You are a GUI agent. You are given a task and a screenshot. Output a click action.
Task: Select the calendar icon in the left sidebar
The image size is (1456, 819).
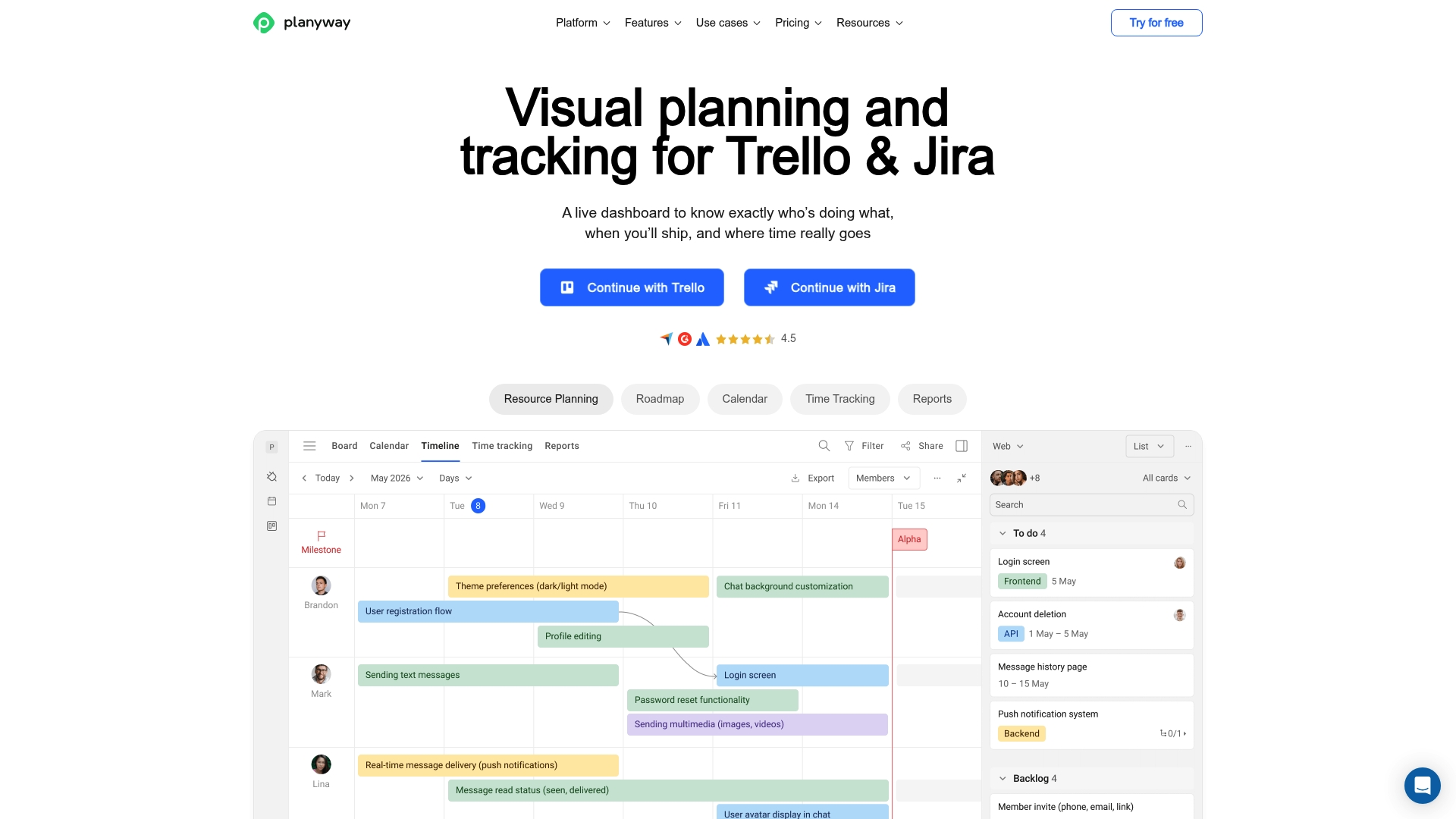pyautogui.click(x=271, y=500)
